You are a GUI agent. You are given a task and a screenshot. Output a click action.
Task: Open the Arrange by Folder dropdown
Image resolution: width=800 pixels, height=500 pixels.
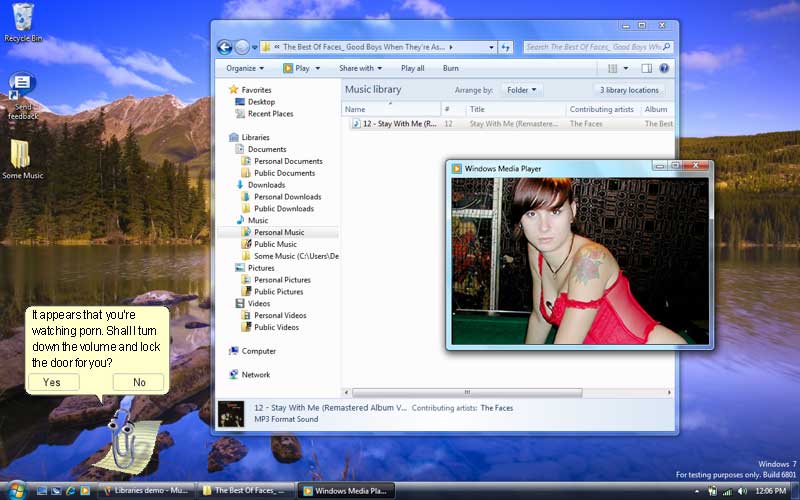coord(520,90)
